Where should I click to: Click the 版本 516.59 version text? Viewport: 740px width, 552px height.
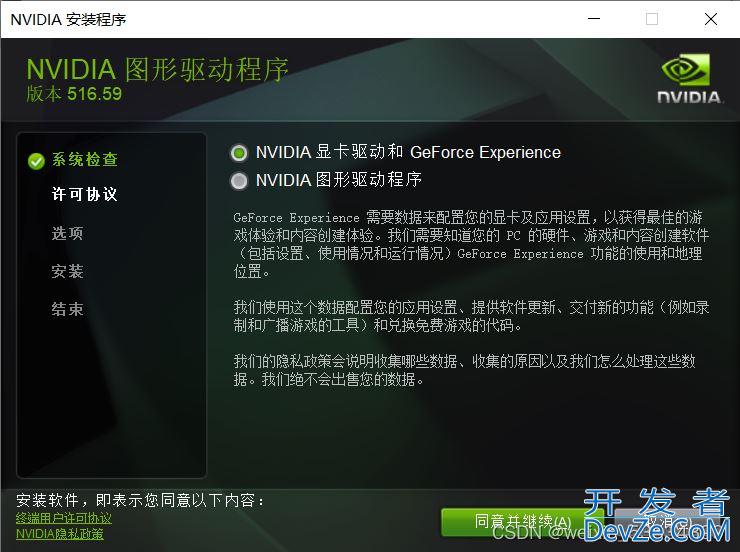74,93
